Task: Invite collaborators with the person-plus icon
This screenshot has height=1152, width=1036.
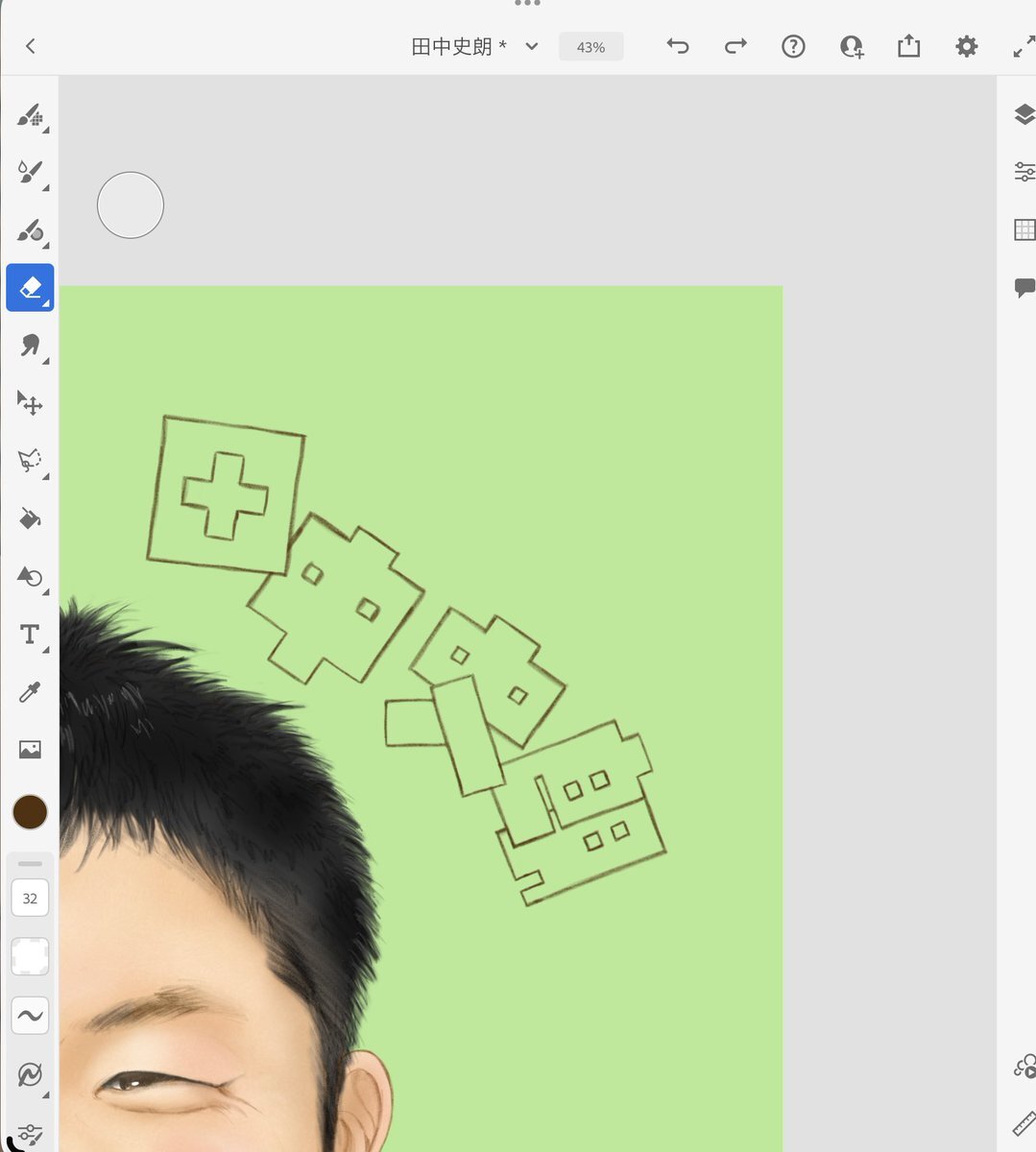Action: point(851,46)
